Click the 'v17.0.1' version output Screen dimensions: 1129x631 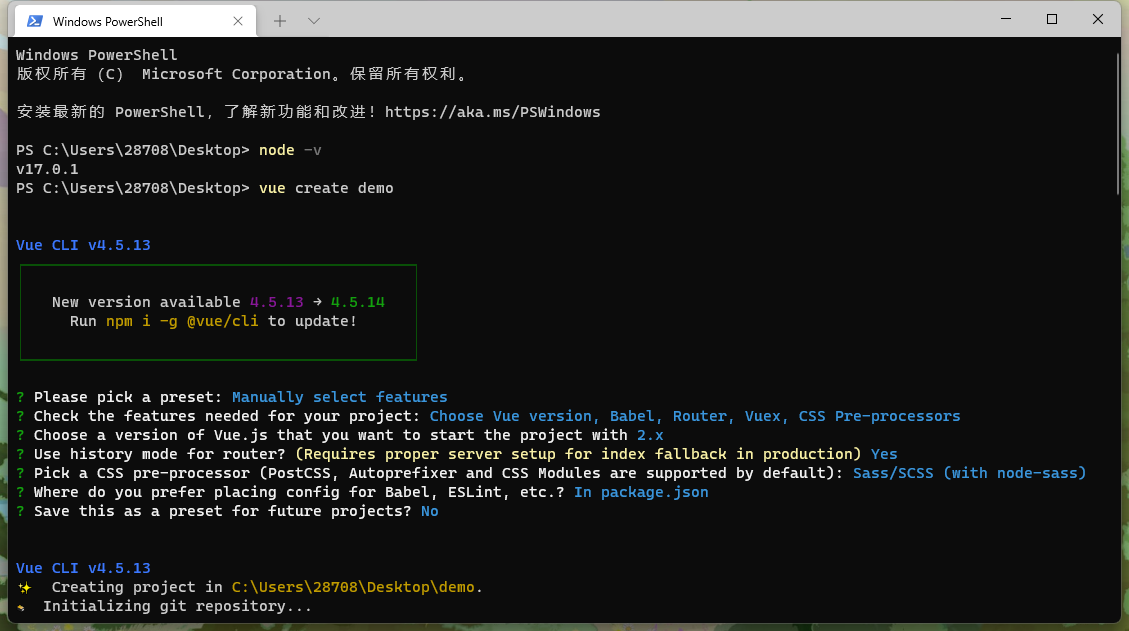point(47,169)
